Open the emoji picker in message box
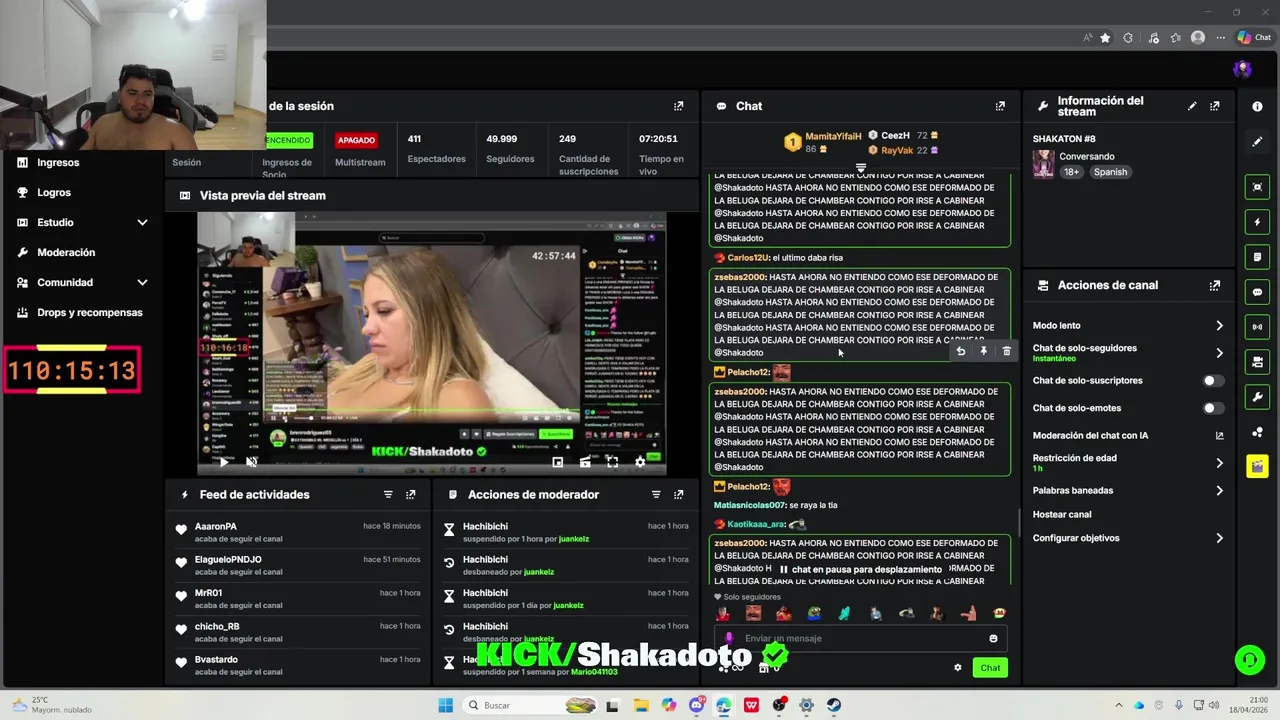 pos(993,638)
